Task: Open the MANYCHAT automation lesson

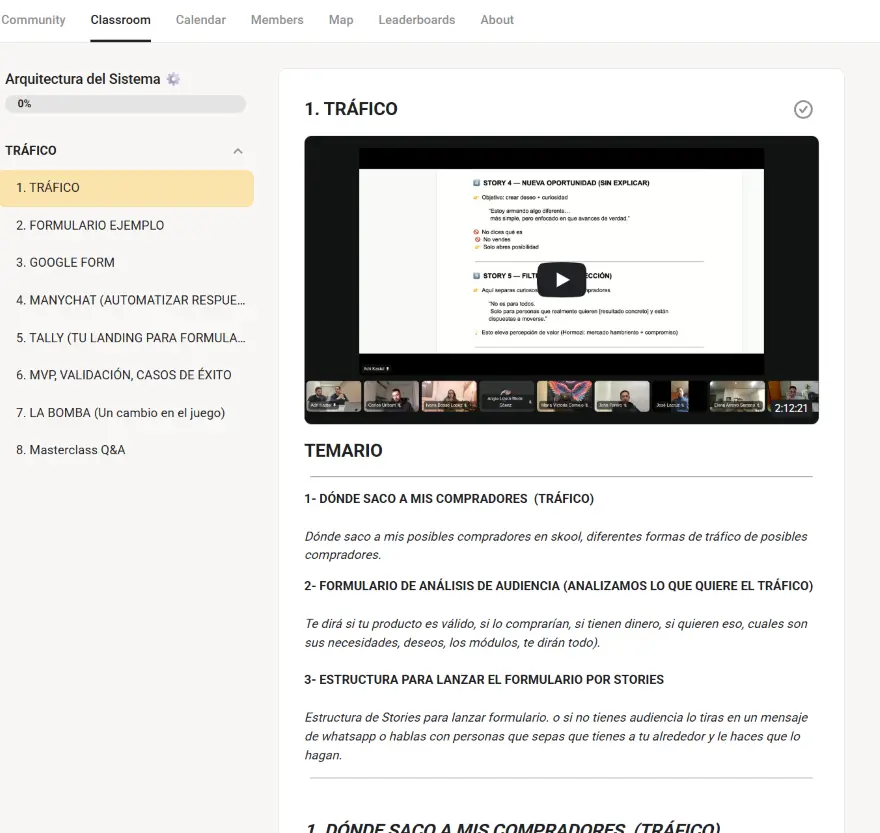Action: tap(130, 300)
